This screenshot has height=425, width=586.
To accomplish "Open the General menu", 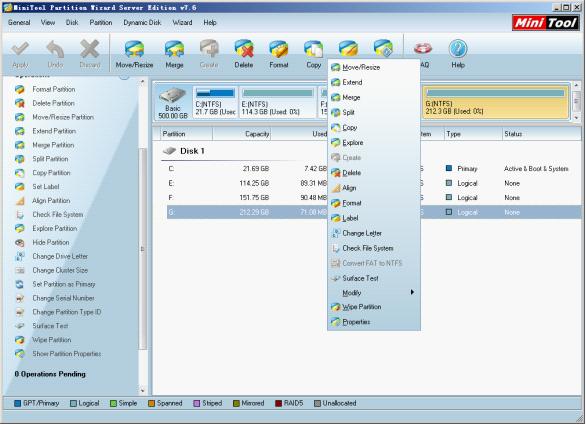I will [x=19, y=22].
